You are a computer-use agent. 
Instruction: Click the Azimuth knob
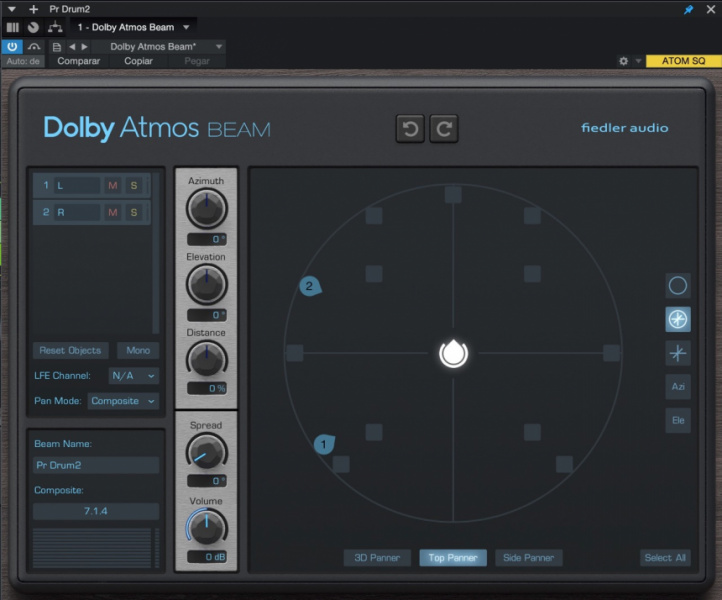[x=206, y=209]
